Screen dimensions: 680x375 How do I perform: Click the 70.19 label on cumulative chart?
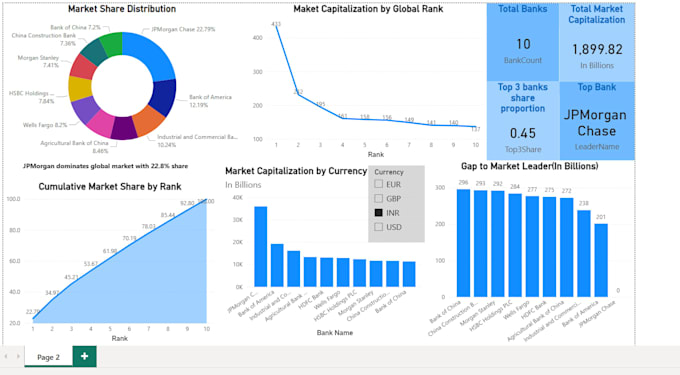[x=129, y=238]
